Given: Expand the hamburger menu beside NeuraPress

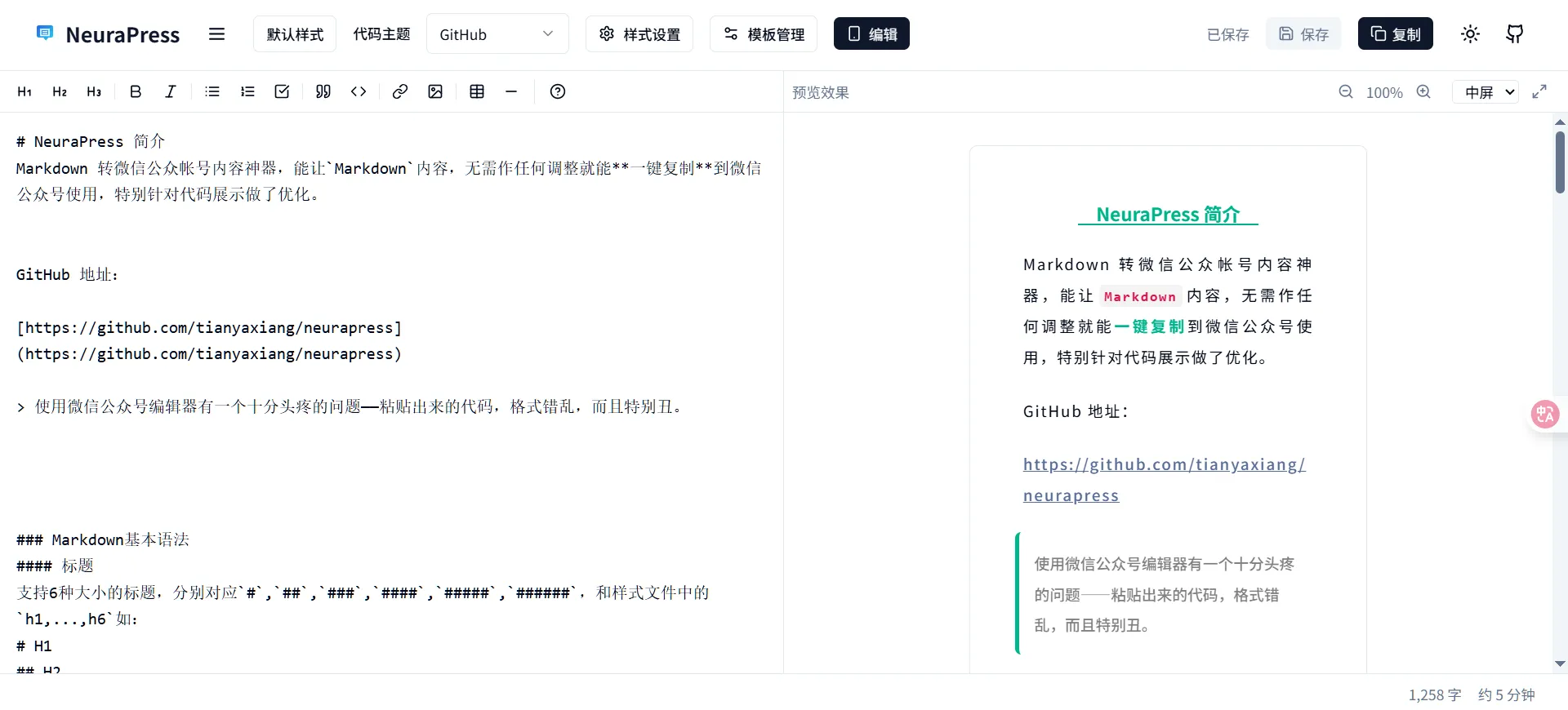Looking at the screenshot, I should pyautogui.click(x=216, y=33).
